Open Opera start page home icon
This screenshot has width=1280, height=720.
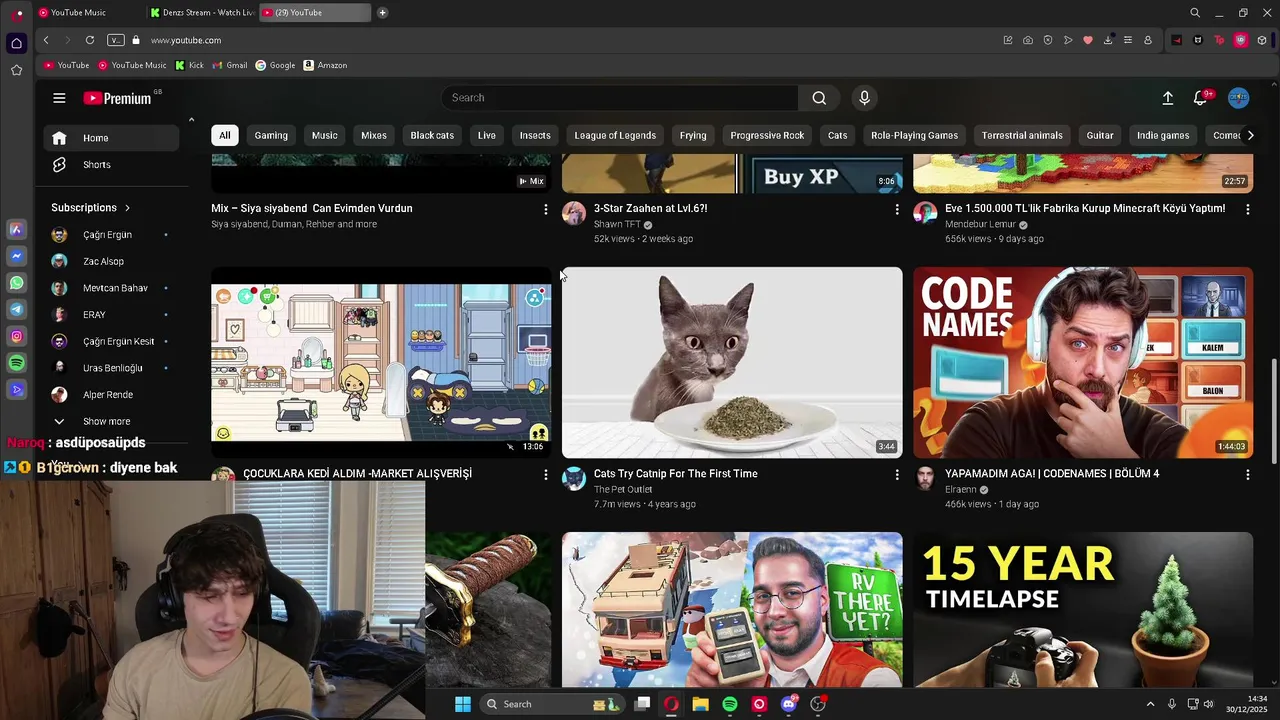[16, 43]
